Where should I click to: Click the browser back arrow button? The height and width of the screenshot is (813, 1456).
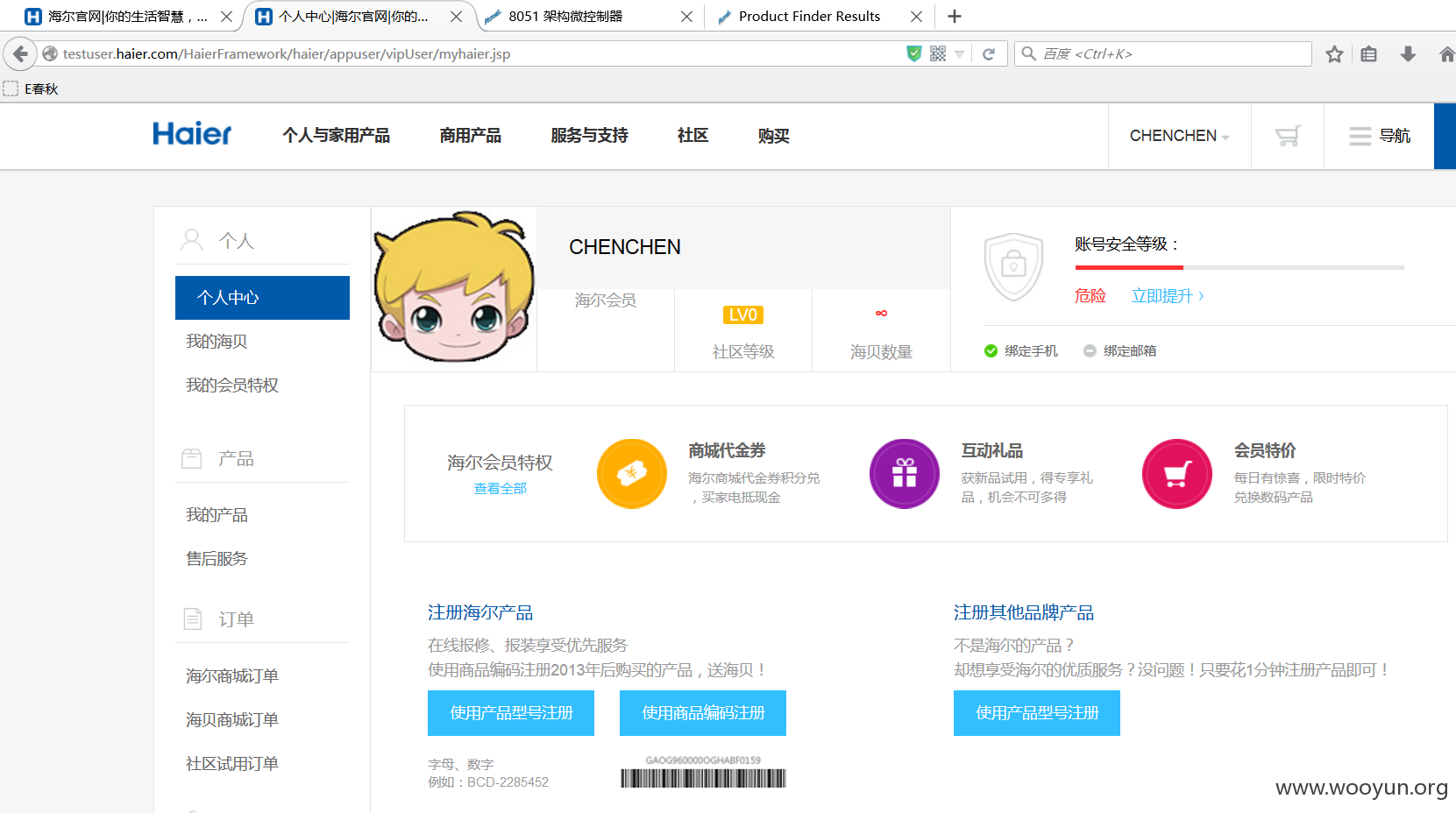[20, 53]
